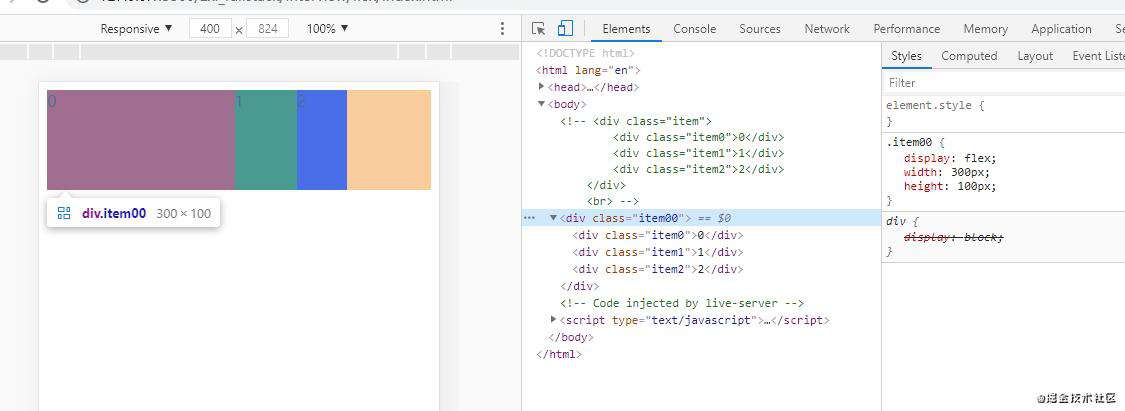Image resolution: width=1125 pixels, height=411 pixels.
Task: Click the 'div' user agent selector
Action: click(x=895, y=222)
